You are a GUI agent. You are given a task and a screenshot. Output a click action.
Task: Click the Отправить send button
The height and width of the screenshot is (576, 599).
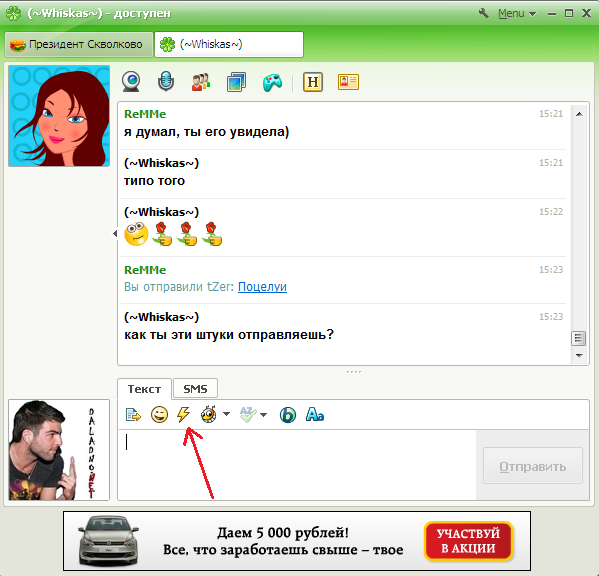[533, 466]
